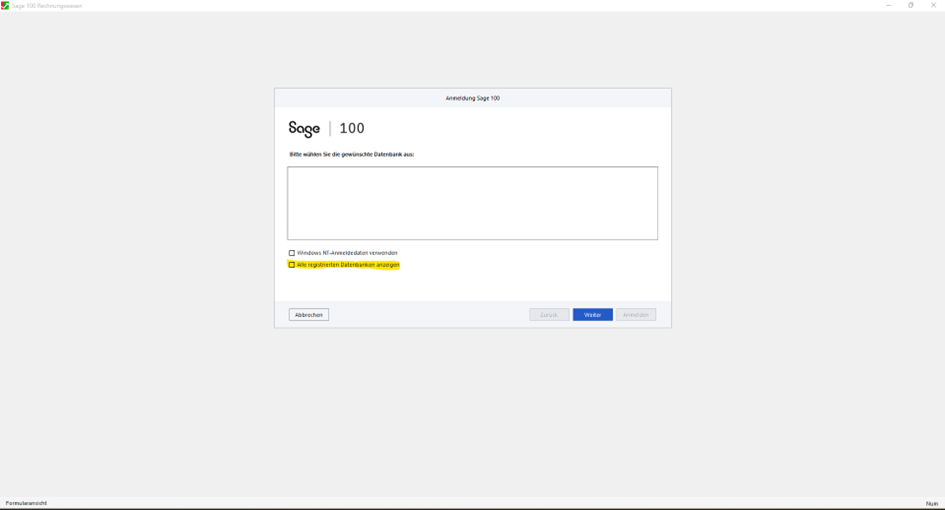The width and height of the screenshot is (945, 510).
Task: Click the 'Sage 100 Rechnungswesen' window title text
Action: [x=47, y=5]
